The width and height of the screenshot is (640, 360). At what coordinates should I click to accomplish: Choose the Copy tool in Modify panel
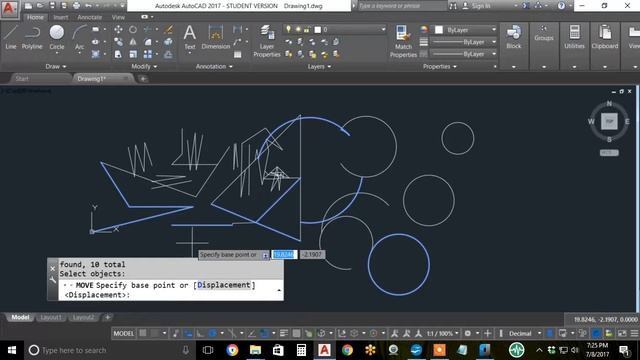[118, 42]
